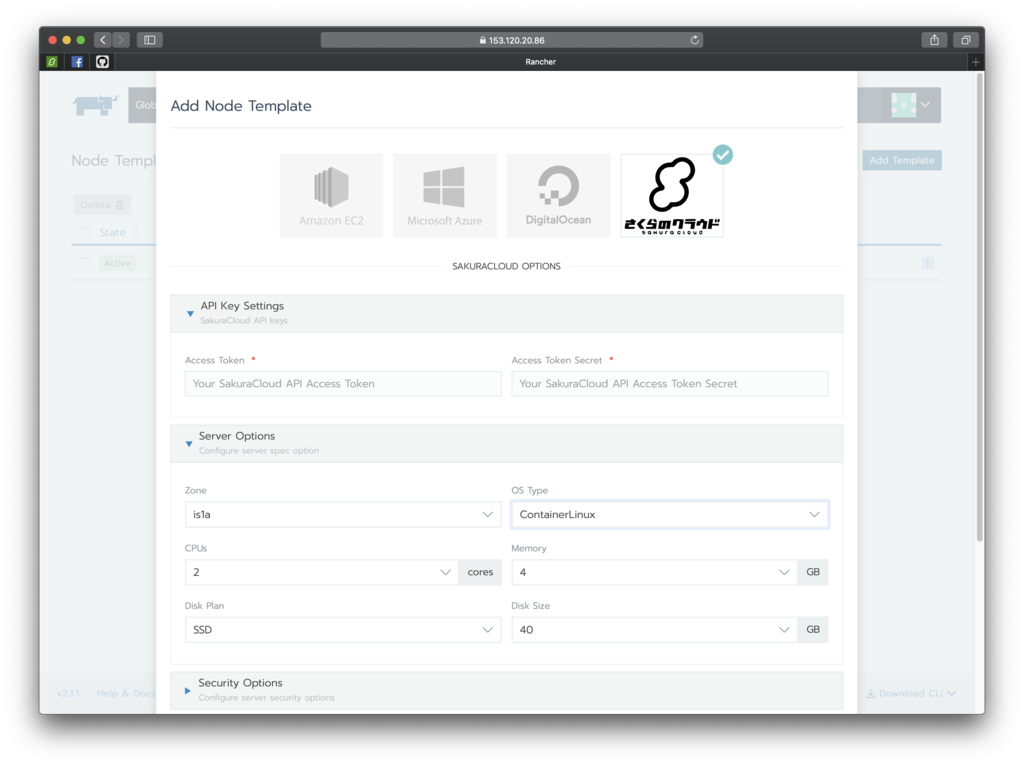Open the GitHub favorites bookmark
This screenshot has width=1024, height=766.
[x=103, y=61]
